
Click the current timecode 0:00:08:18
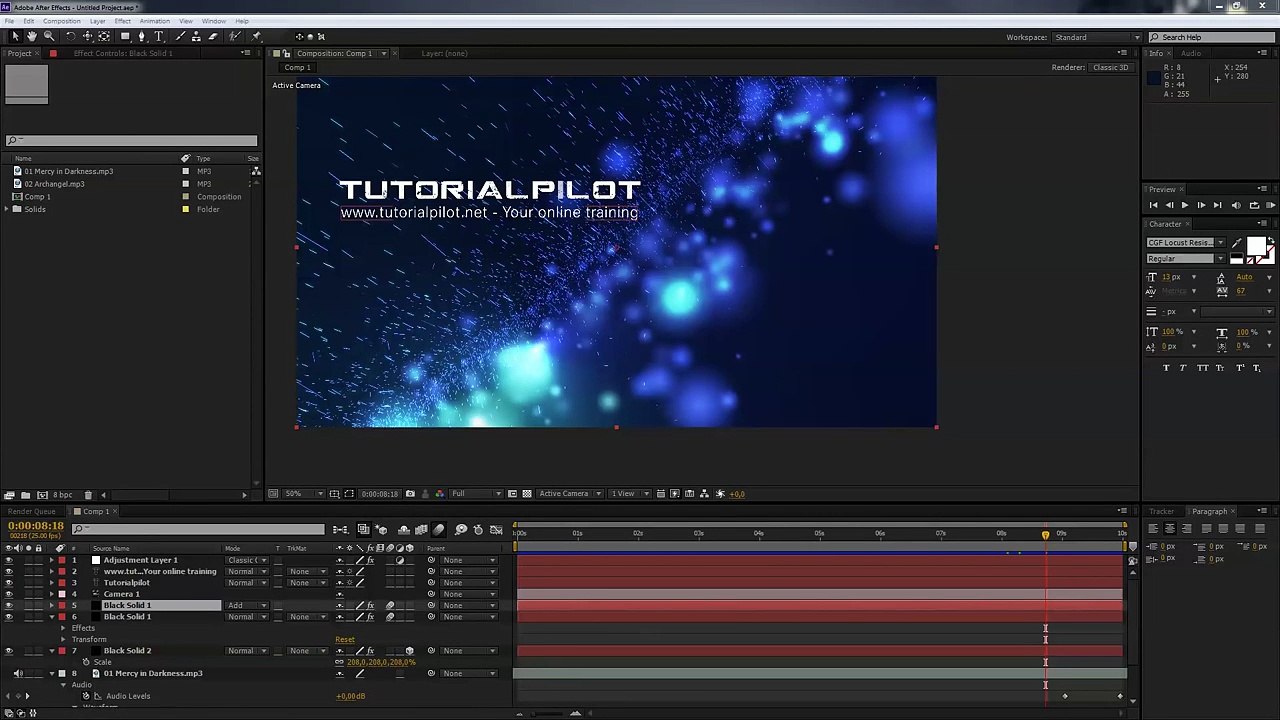tap(36, 526)
